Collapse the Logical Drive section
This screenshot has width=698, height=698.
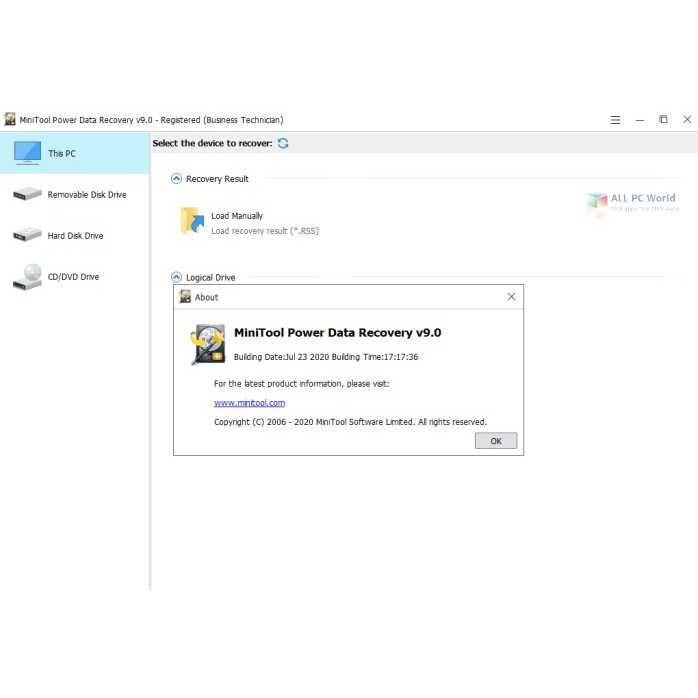tap(177, 277)
